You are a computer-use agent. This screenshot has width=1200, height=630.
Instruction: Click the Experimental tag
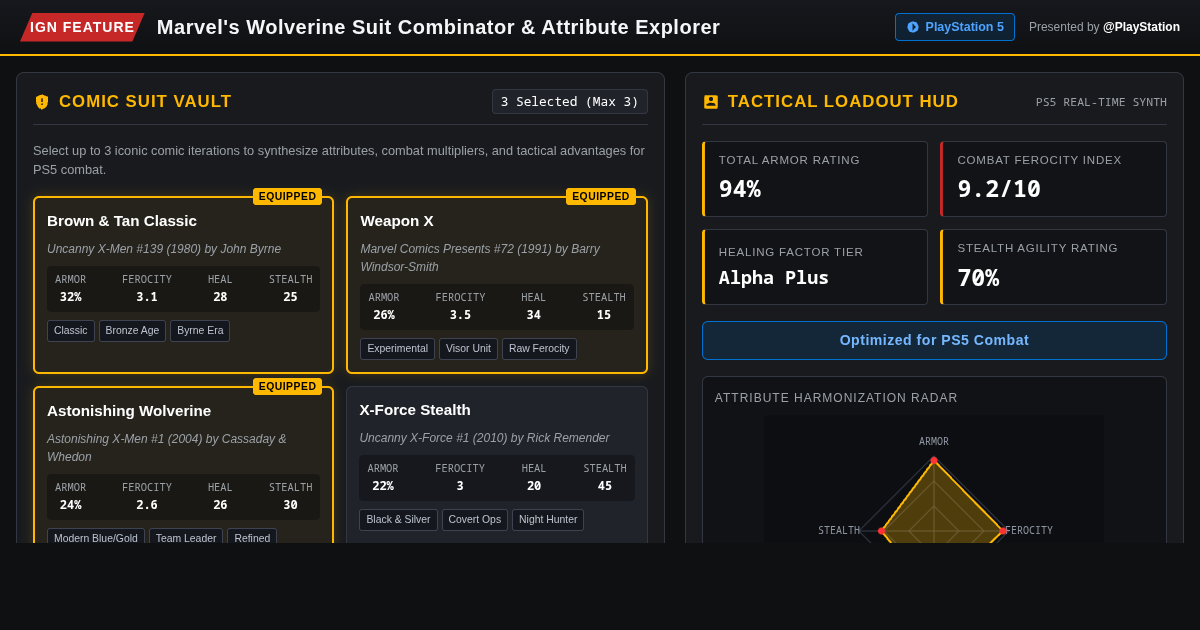tap(397, 349)
